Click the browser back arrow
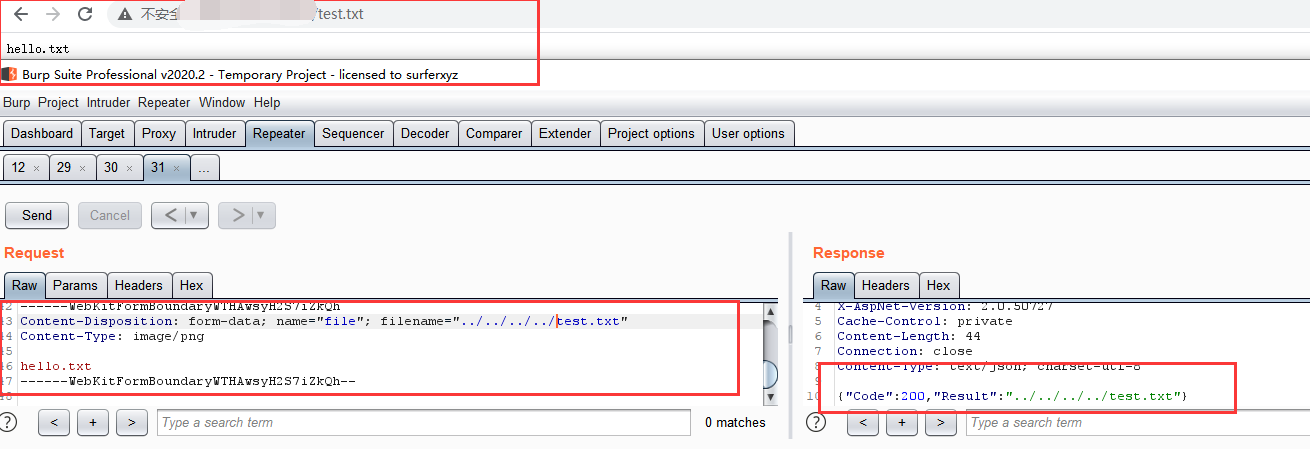Viewport: 1310px width, 449px height. point(20,14)
